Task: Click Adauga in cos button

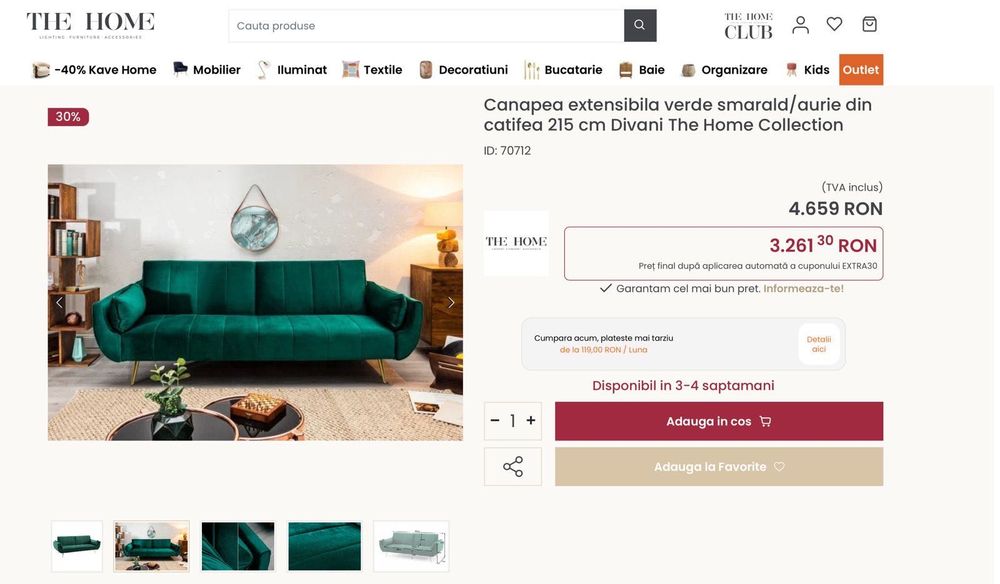Action: (x=719, y=421)
